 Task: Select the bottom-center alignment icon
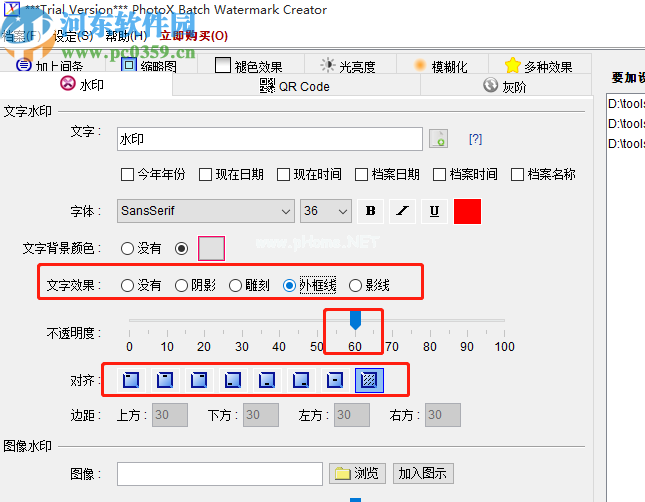click(267, 380)
